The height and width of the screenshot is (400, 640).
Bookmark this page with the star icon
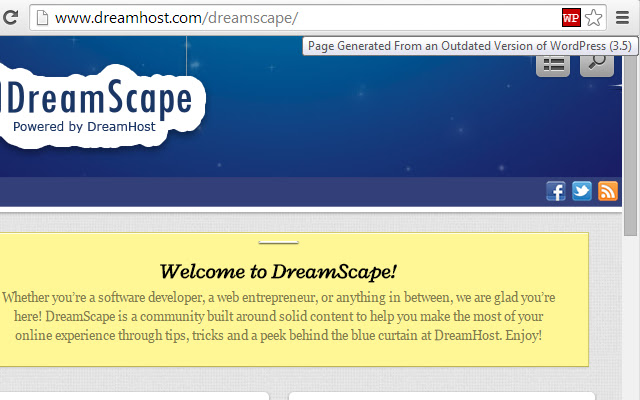(x=593, y=18)
